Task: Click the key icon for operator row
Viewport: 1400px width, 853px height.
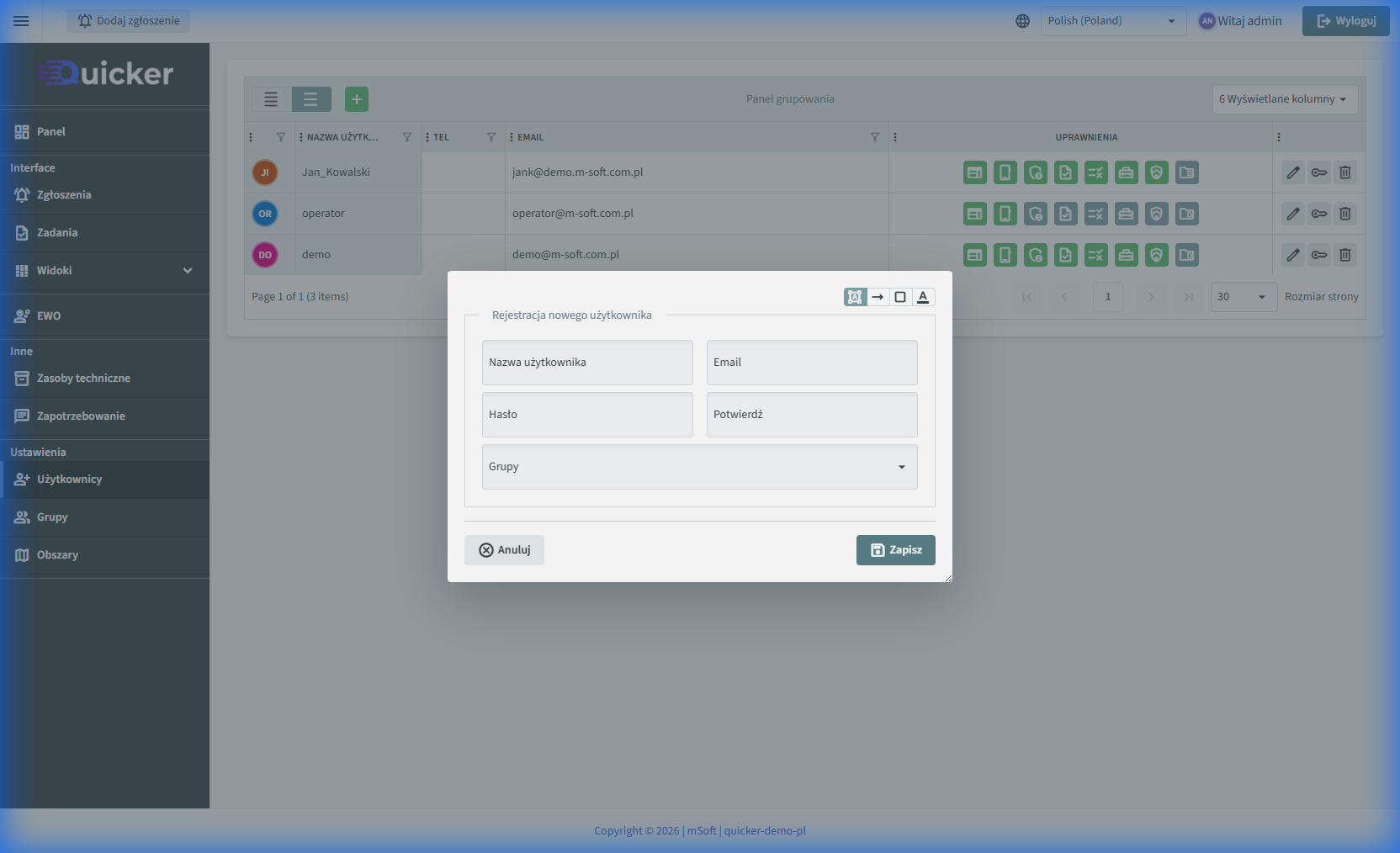Action: click(1319, 214)
